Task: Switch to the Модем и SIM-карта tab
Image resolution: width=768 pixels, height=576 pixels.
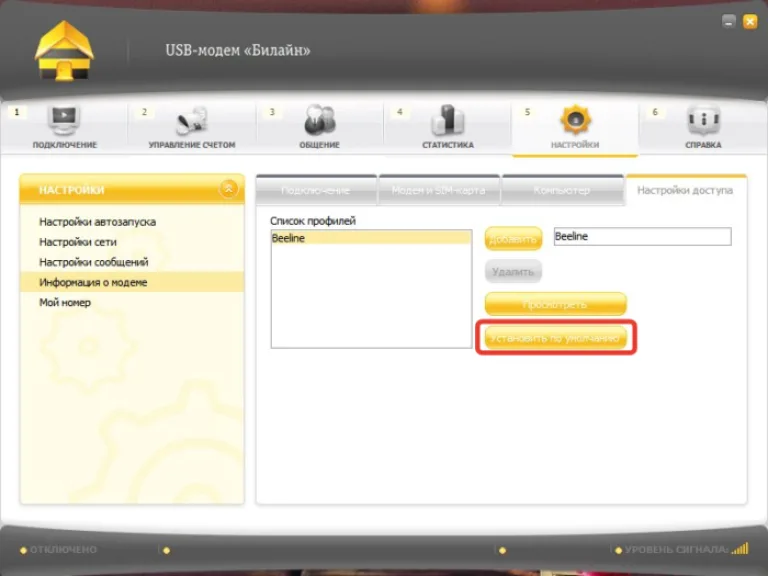Action: [439, 191]
